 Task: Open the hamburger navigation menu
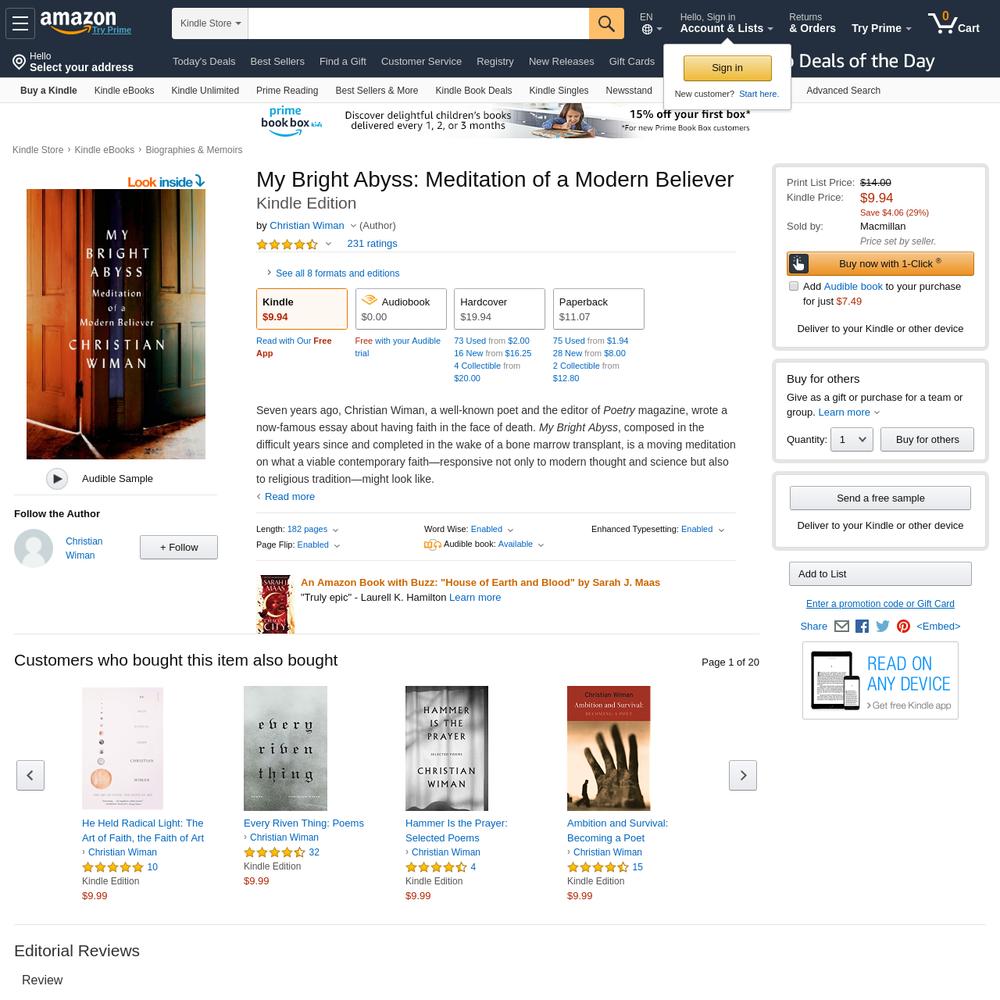click(20, 23)
